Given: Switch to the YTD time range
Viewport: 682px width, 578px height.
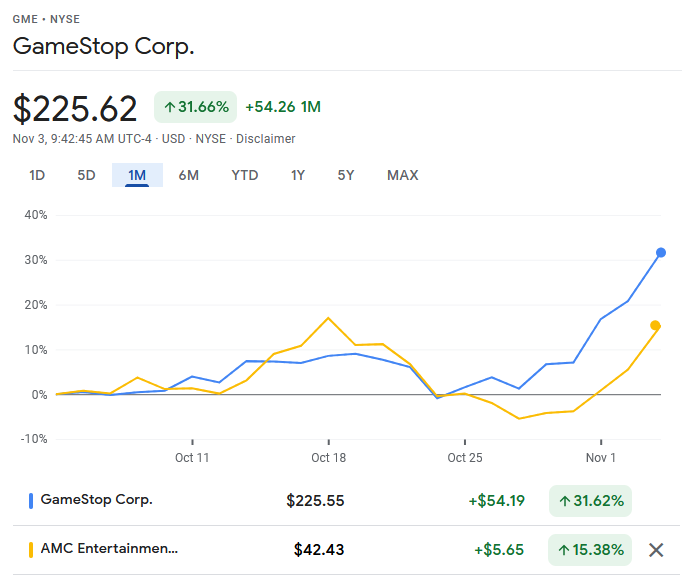Looking at the screenshot, I should (x=244, y=175).
